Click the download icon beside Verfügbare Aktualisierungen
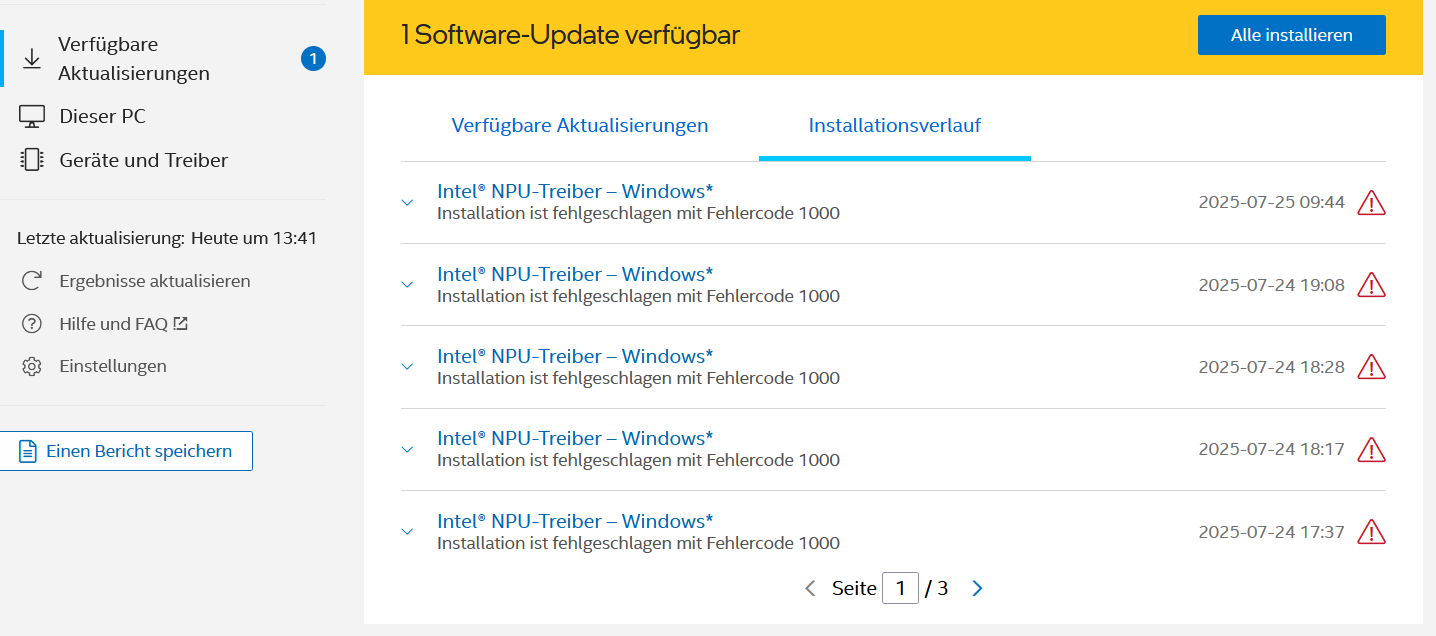This screenshot has width=1436, height=636. tap(32, 59)
